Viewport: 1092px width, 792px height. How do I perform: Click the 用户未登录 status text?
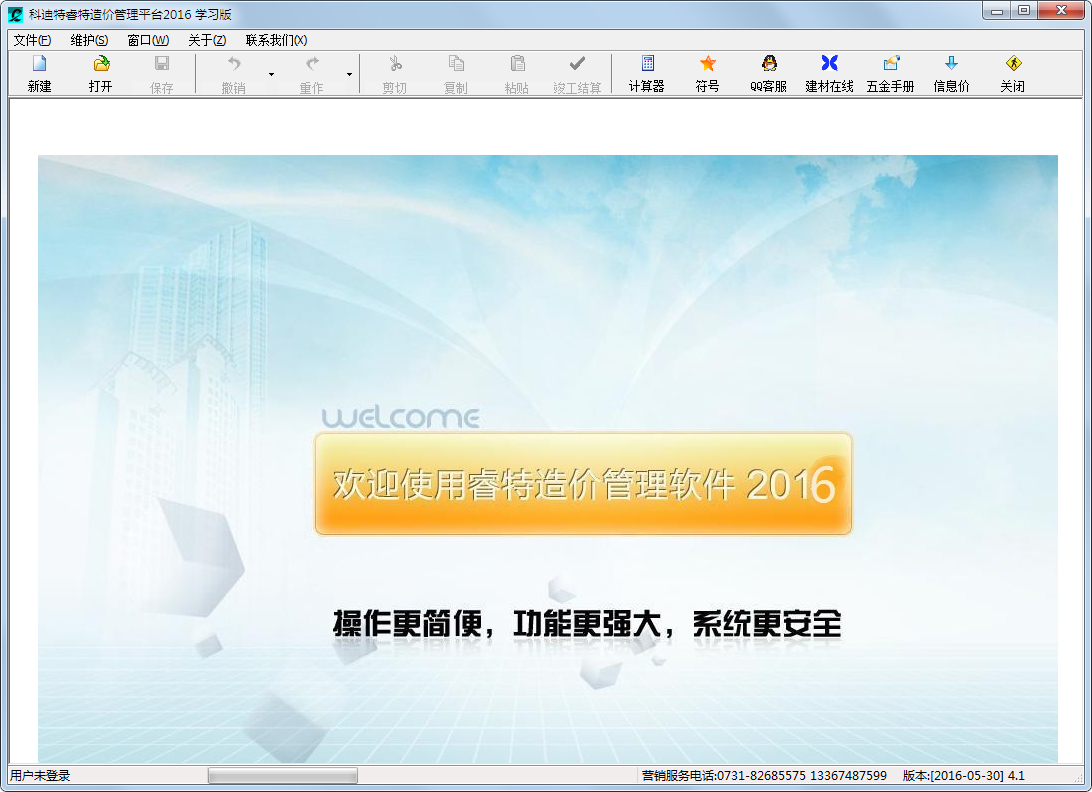click(x=41, y=776)
